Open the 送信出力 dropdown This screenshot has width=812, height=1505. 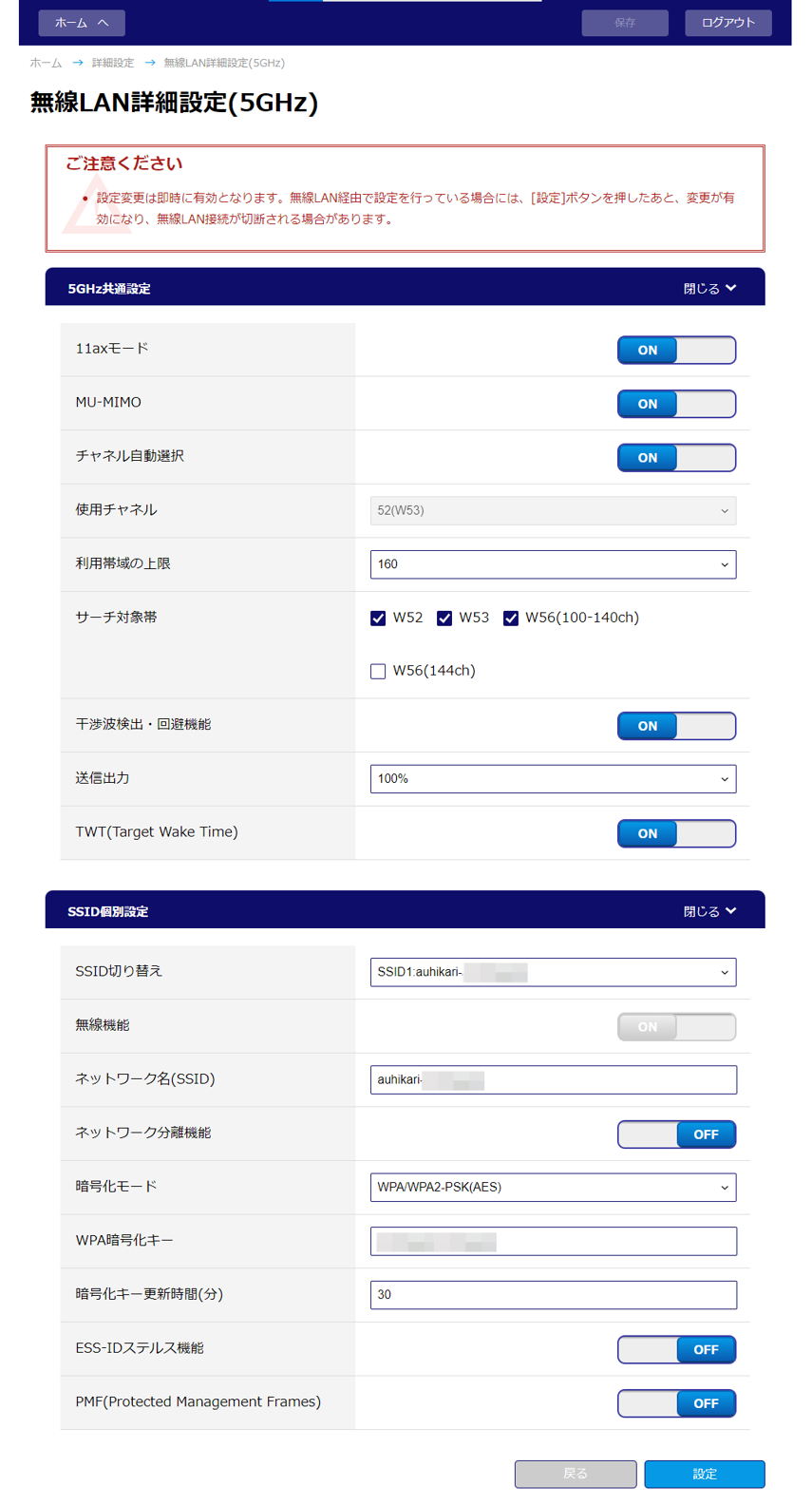553,779
